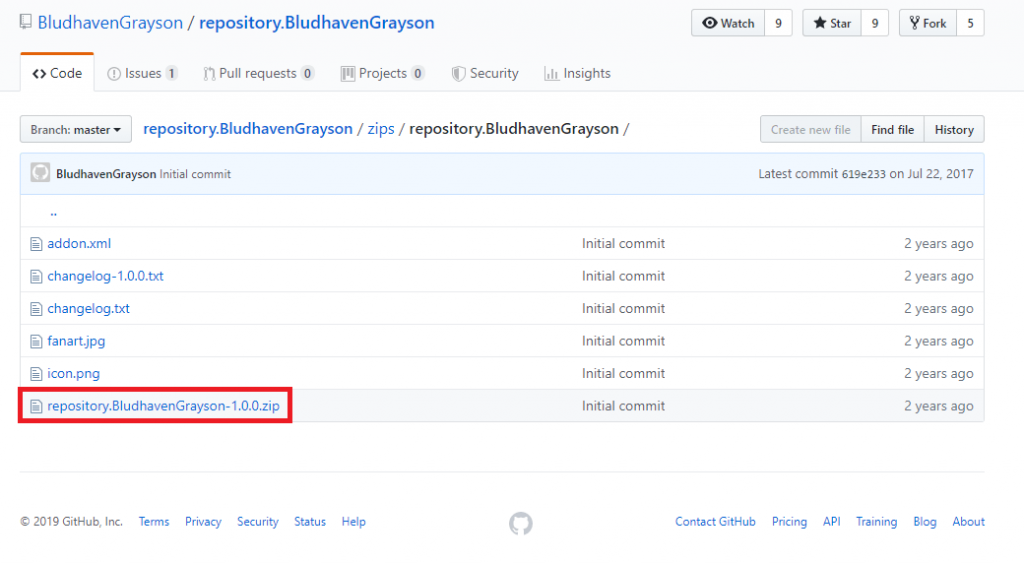Open the Initial commit message in the commit bar
Screen dimensions: 1024x563
(195, 174)
